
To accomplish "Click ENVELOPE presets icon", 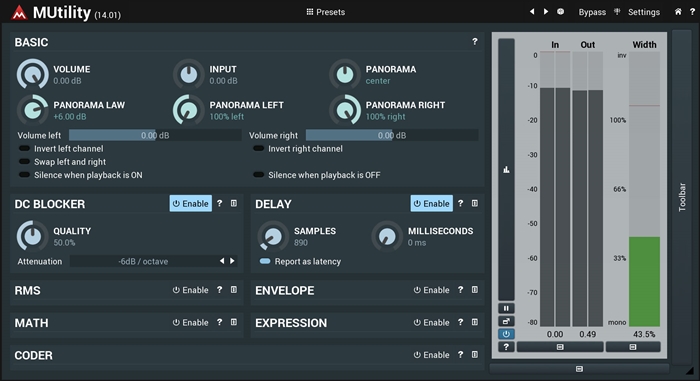I will [475, 289].
